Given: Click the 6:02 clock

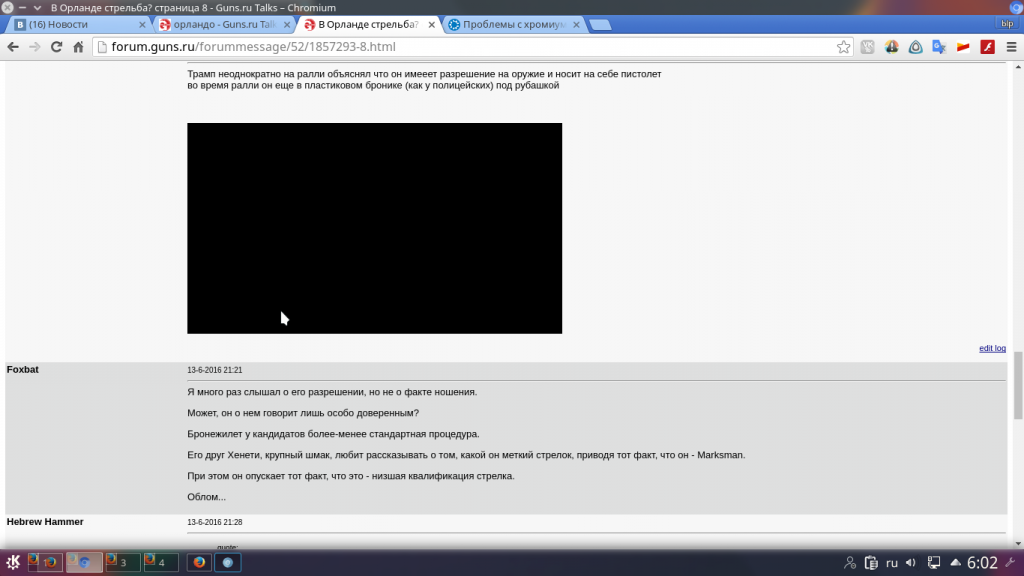Looking at the screenshot, I should 982,562.
